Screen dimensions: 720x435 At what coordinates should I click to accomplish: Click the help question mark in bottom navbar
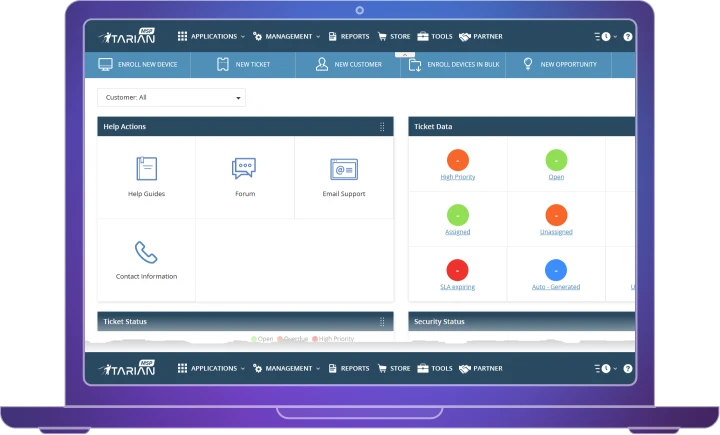[628, 368]
